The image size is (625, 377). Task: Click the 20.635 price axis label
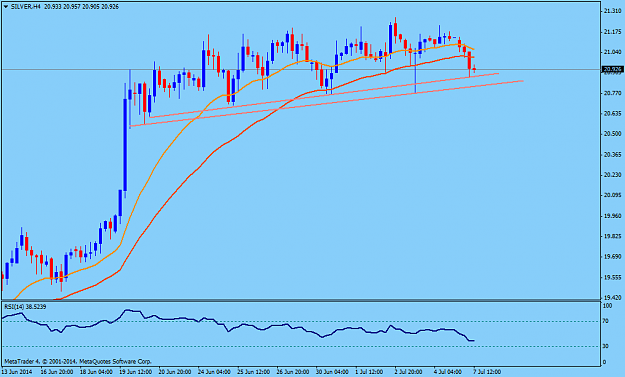click(x=612, y=113)
